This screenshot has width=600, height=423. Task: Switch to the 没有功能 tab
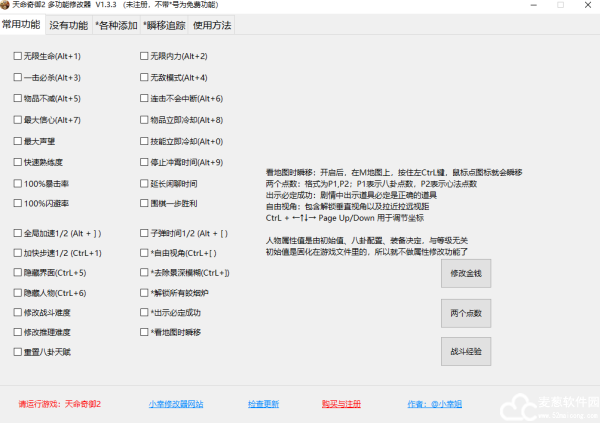click(x=69, y=24)
